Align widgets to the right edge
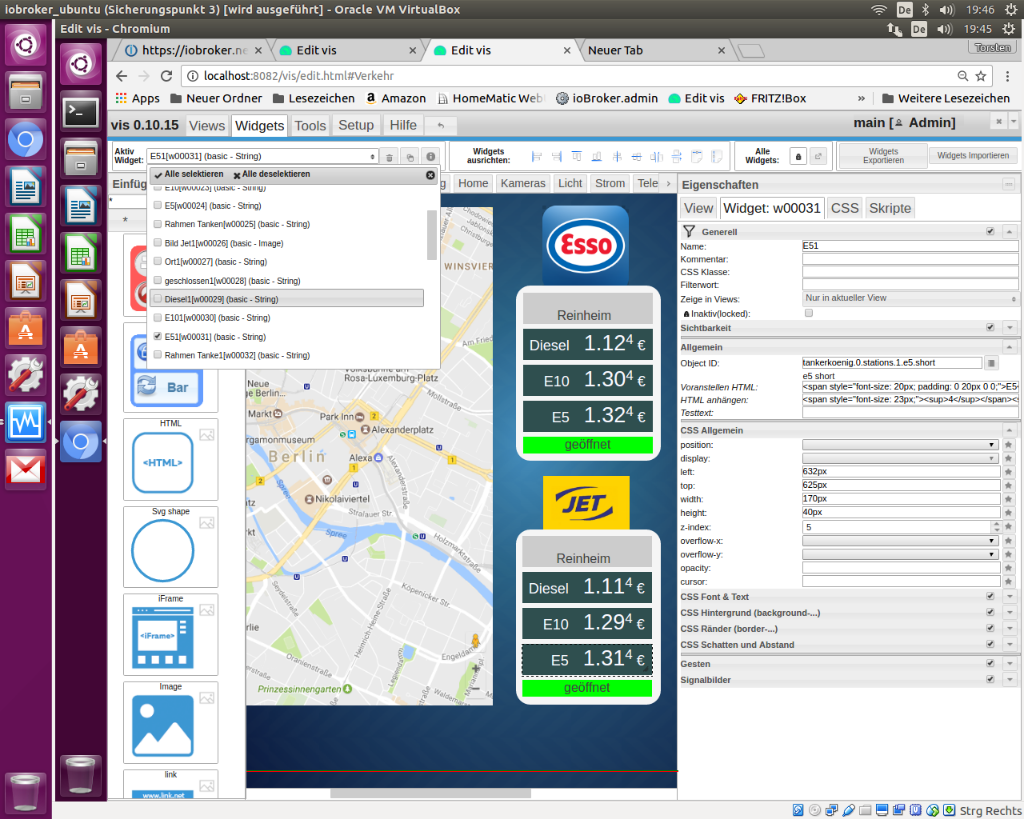1024x819 pixels. [x=556, y=156]
